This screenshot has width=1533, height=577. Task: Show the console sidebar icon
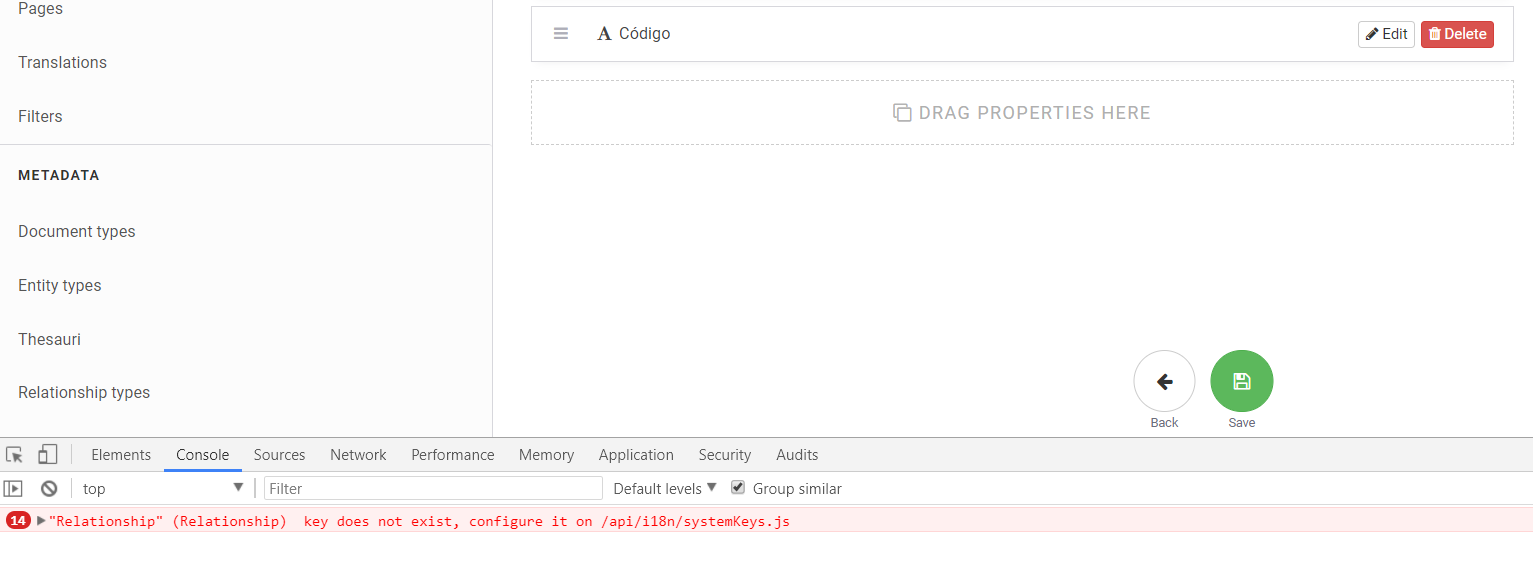(x=13, y=489)
